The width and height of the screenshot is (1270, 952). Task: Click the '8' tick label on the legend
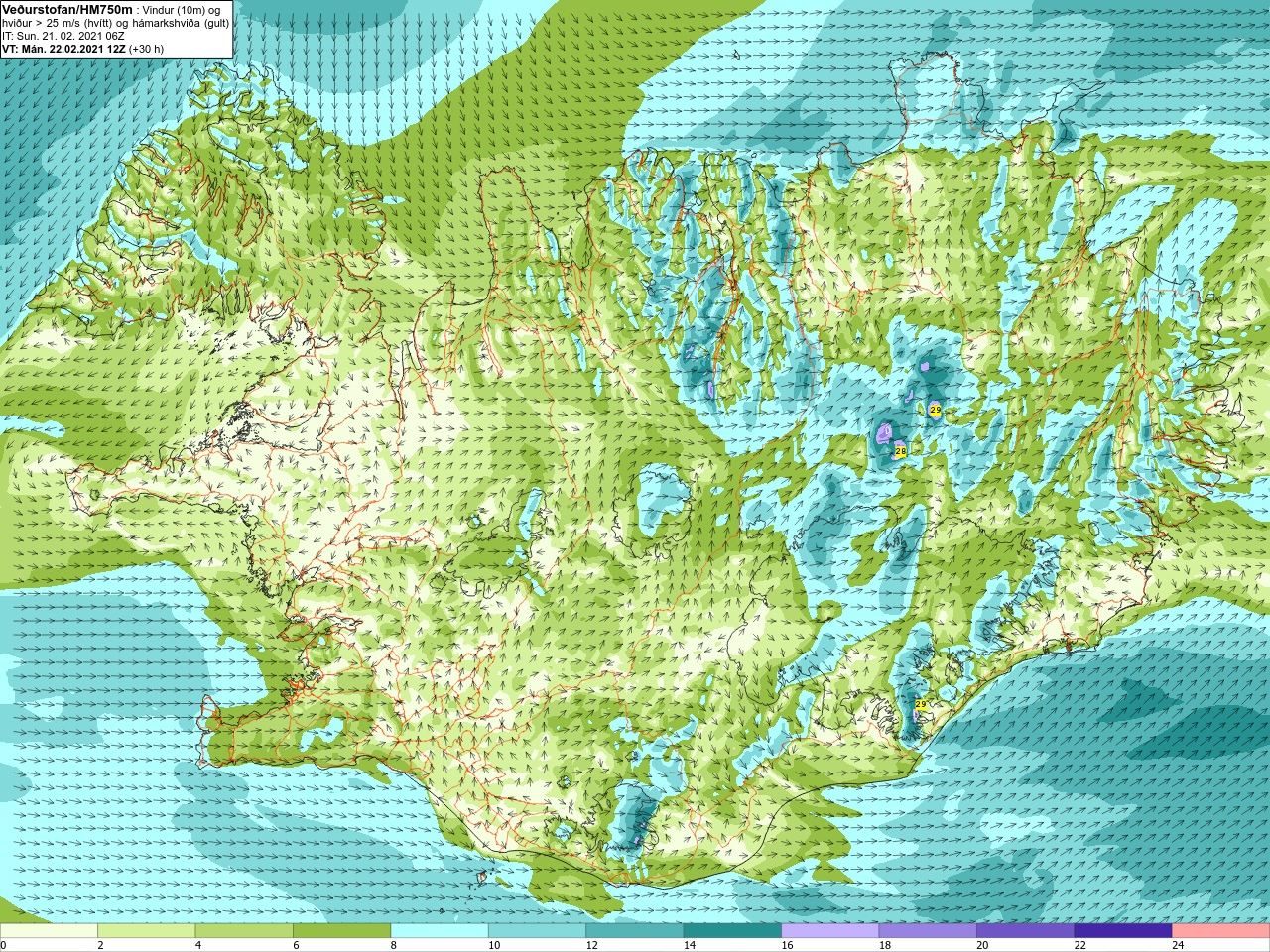(x=394, y=945)
